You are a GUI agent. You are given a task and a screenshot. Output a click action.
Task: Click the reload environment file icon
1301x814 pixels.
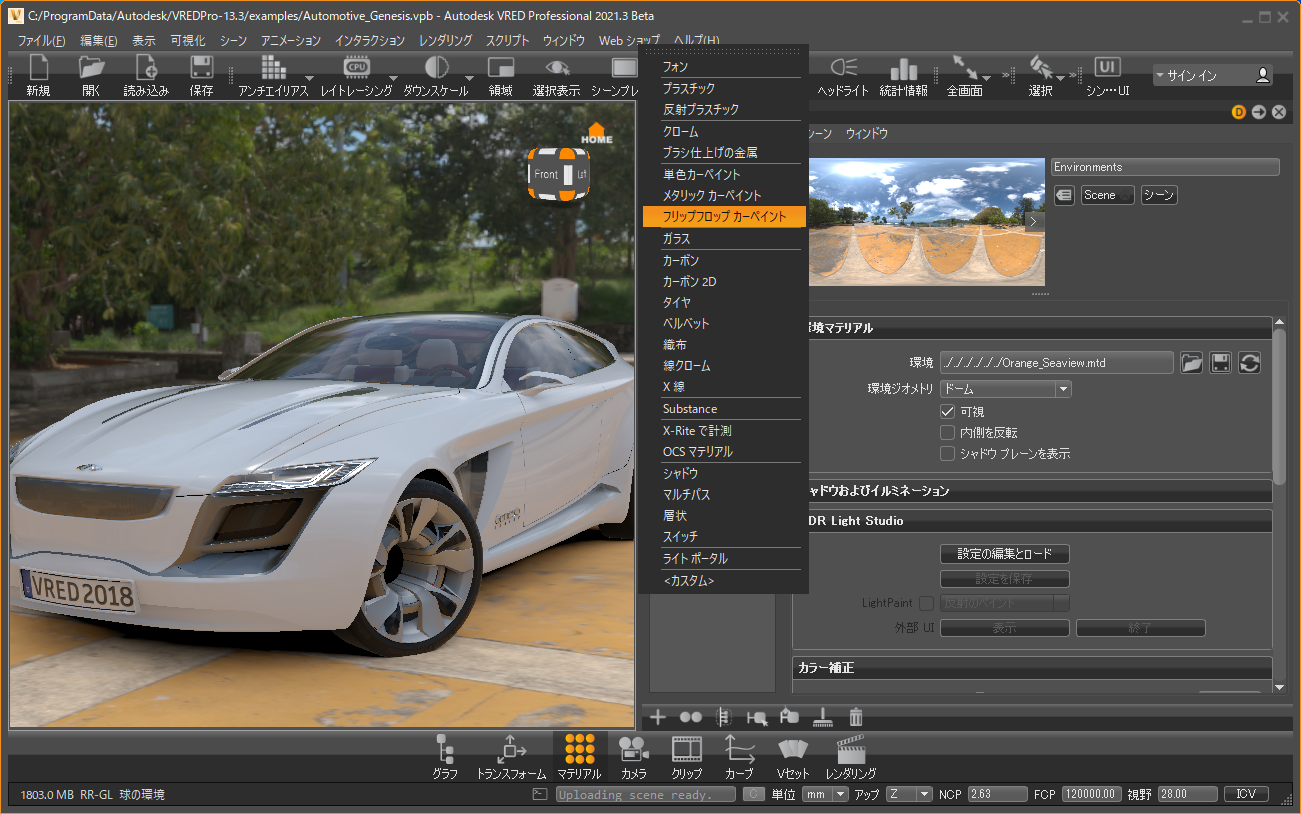tap(1249, 363)
